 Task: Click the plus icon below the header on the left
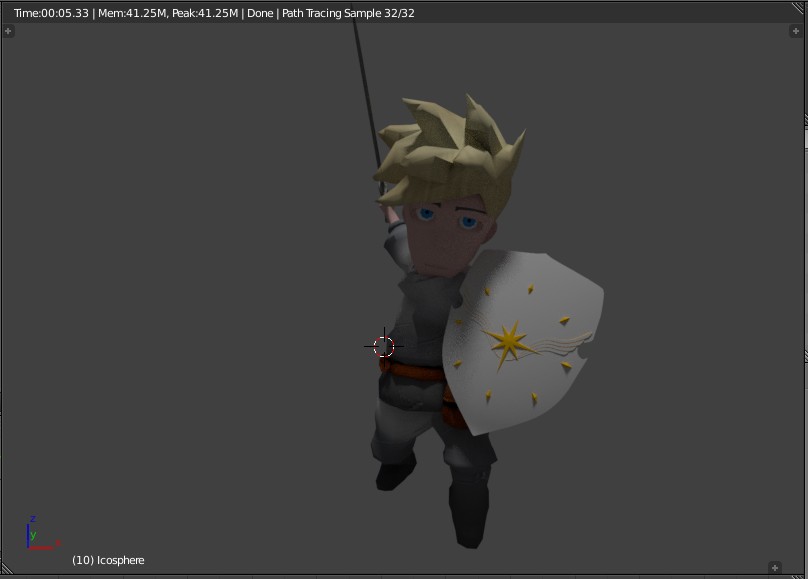(10, 31)
